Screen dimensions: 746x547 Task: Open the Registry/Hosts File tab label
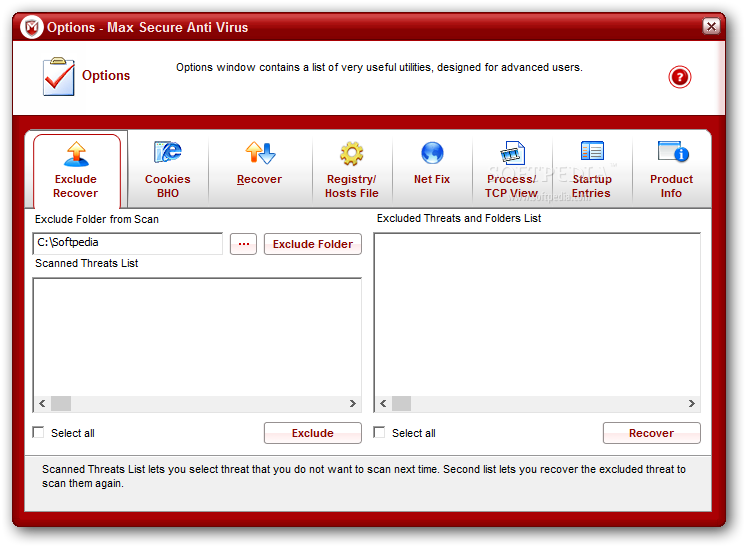pos(352,186)
